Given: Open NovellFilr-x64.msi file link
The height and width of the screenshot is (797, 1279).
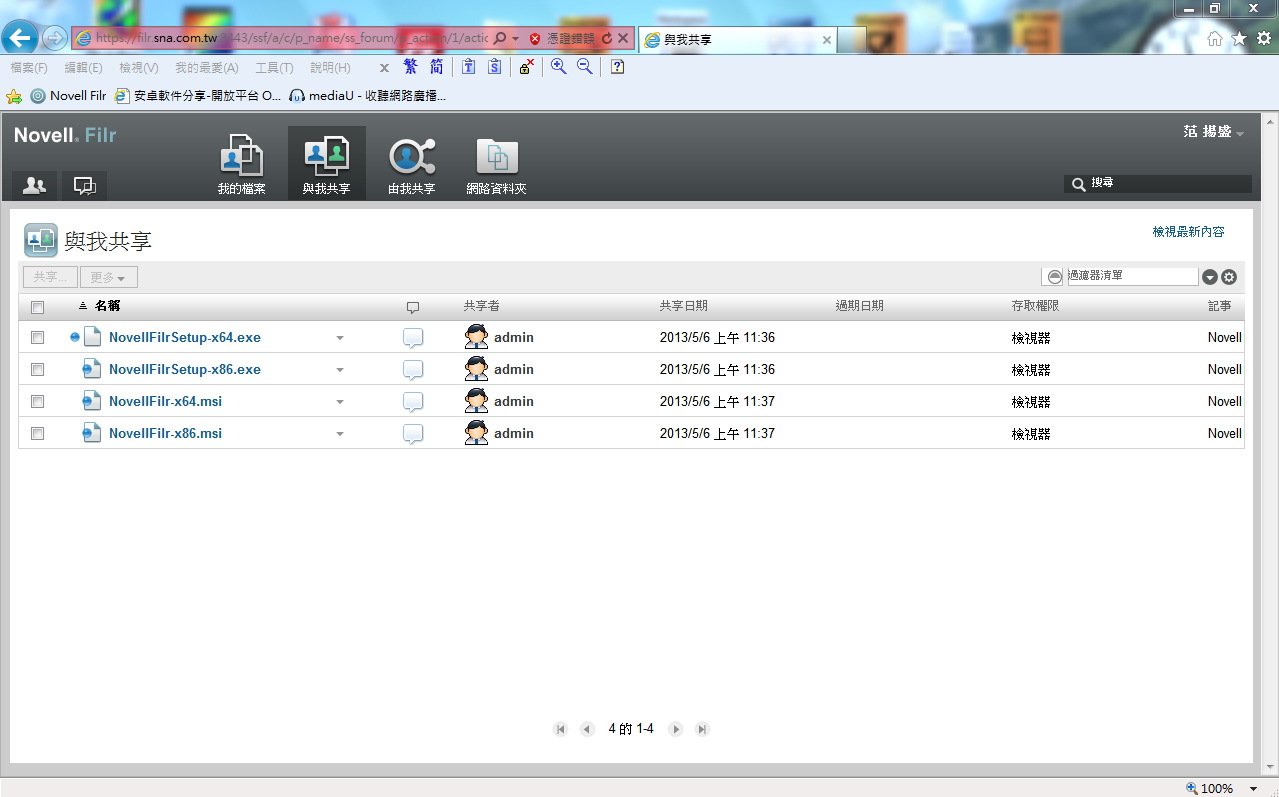Looking at the screenshot, I should (x=165, y=402).
